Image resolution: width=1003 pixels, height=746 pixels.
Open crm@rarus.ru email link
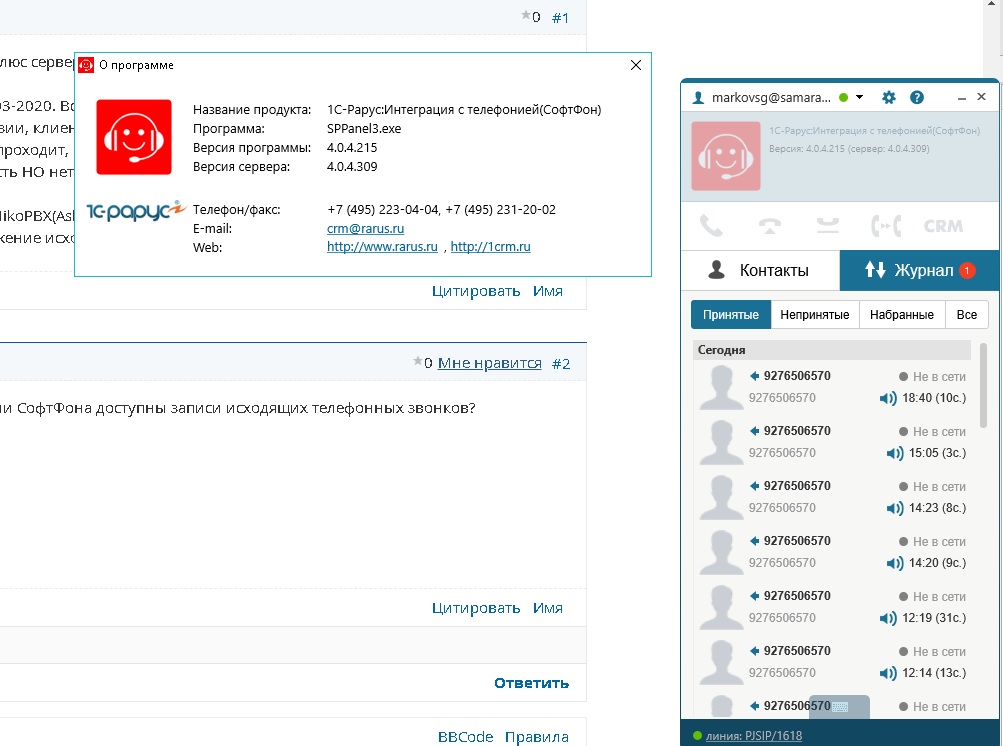365,228
